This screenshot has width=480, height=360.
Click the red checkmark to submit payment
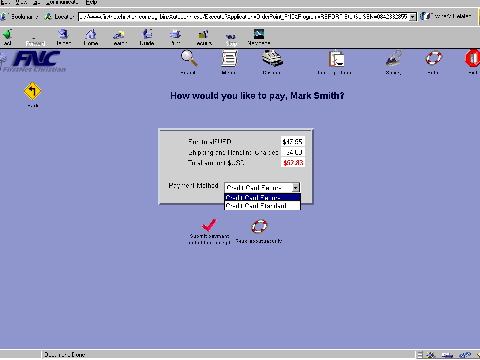209,225
